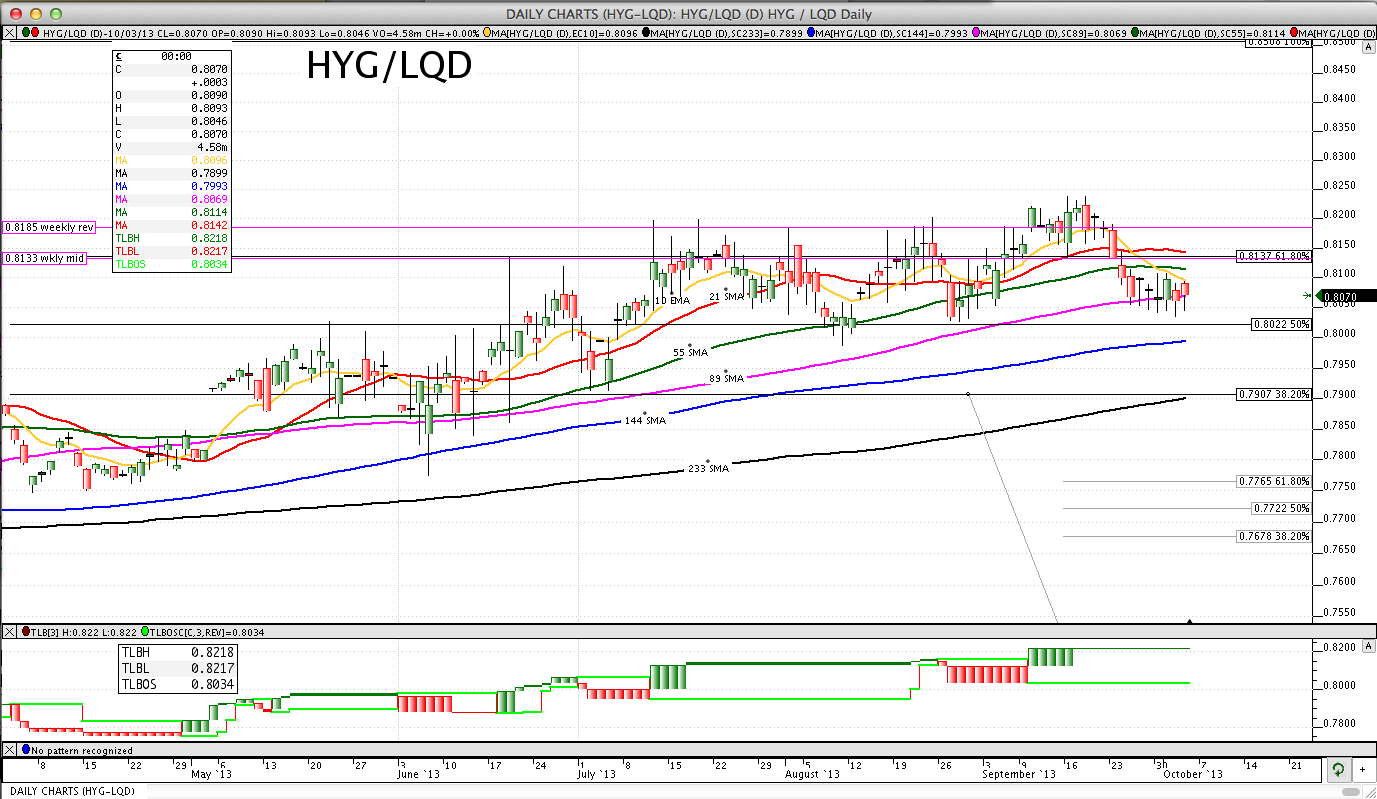1377x799 pixels.
Task: Click the green TLBOSC indicator marker
Action: [x=146, y=632]
